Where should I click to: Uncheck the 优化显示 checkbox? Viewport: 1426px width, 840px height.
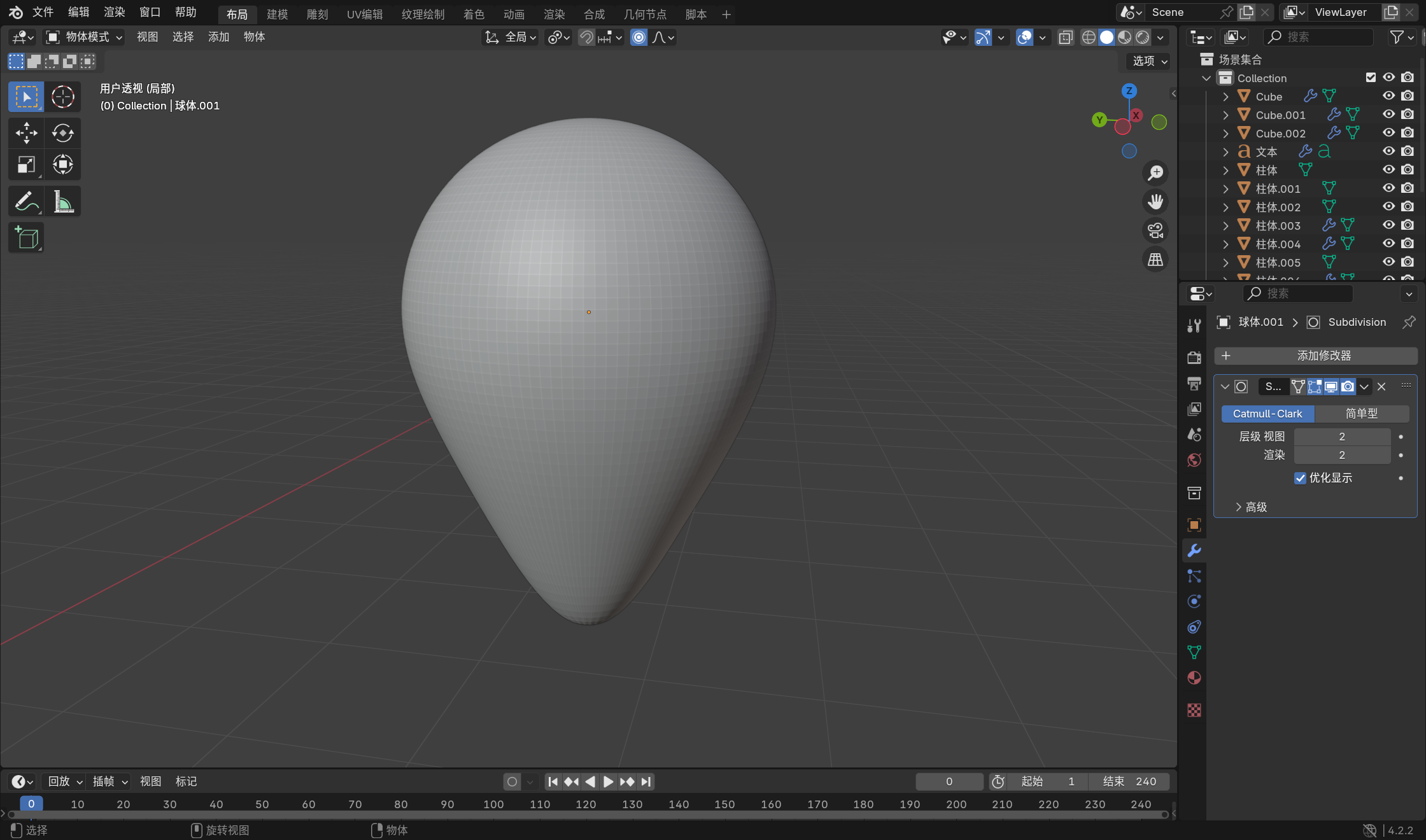coord(1300,478)
